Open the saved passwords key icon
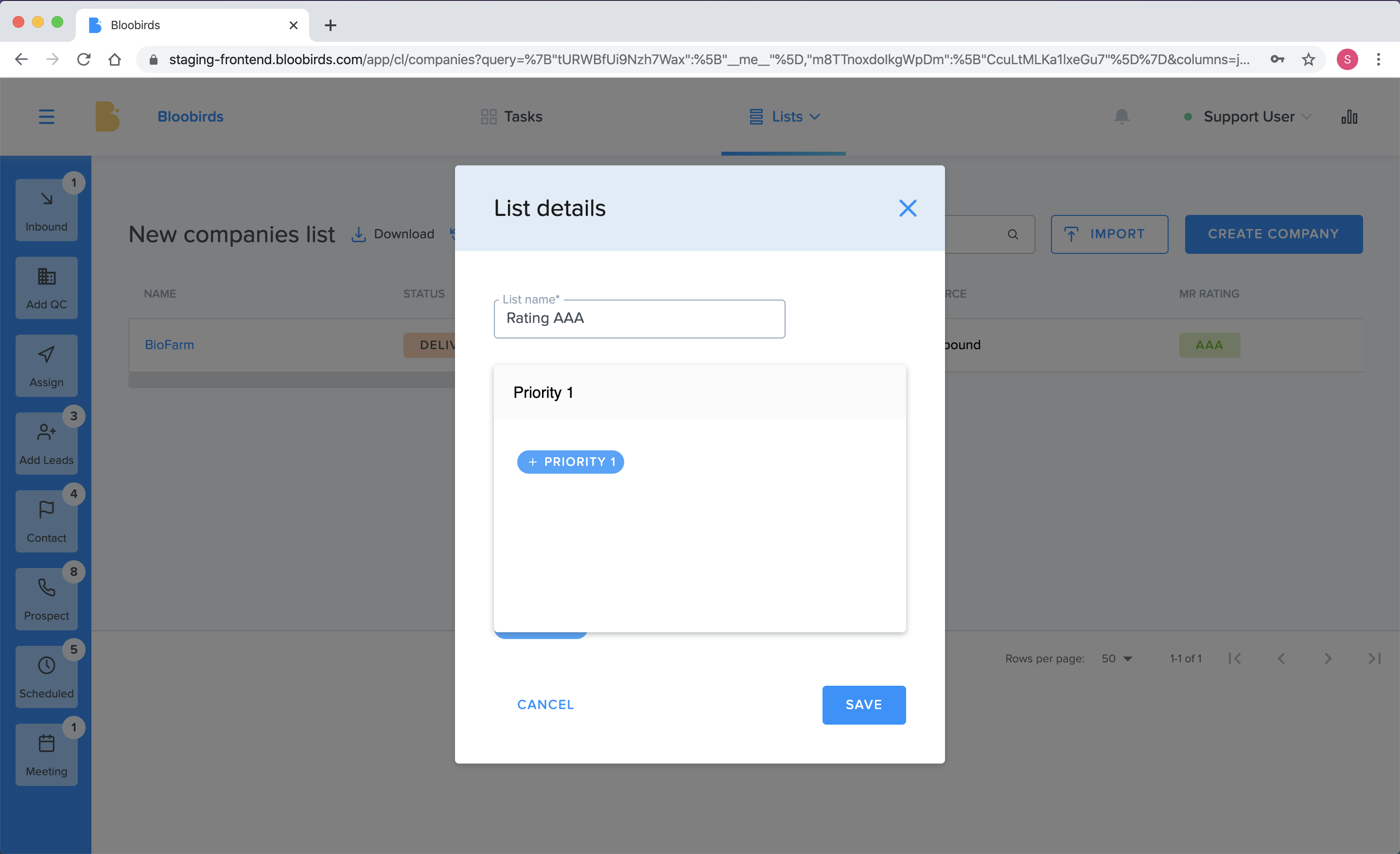 [1277, 59]
